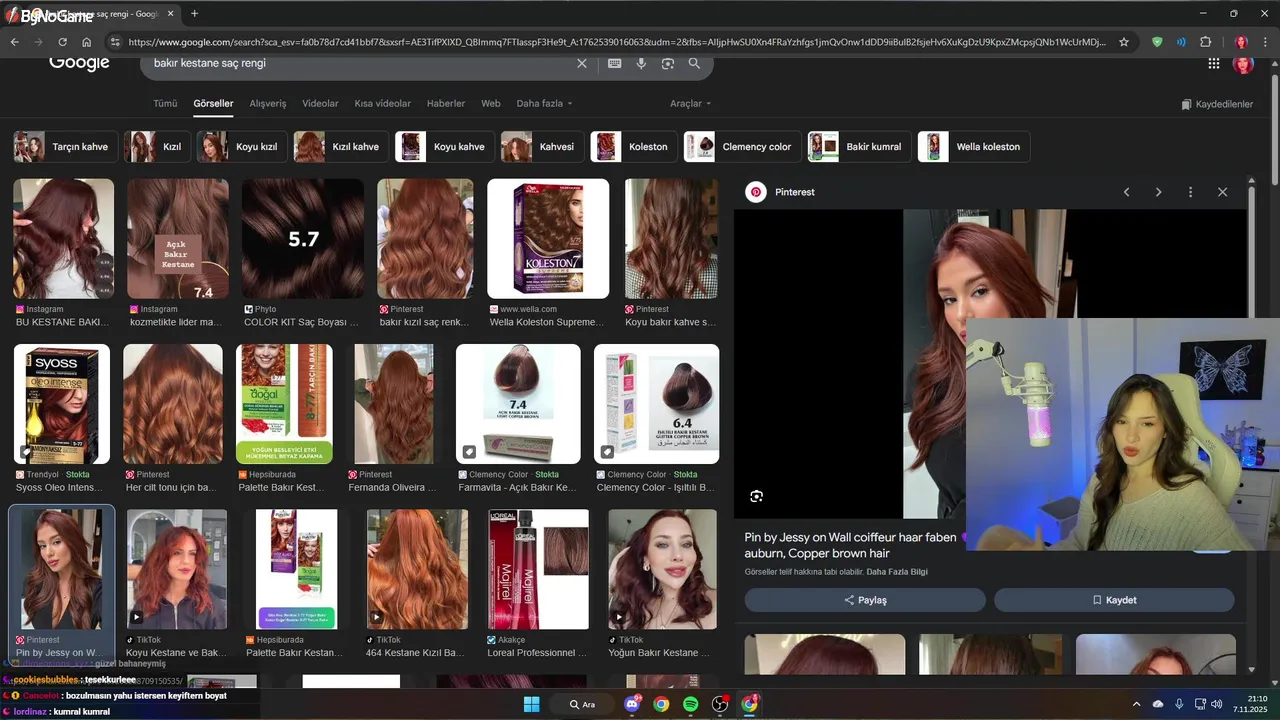Filter by the Koyu kahve chip

[x=445, y=147]
